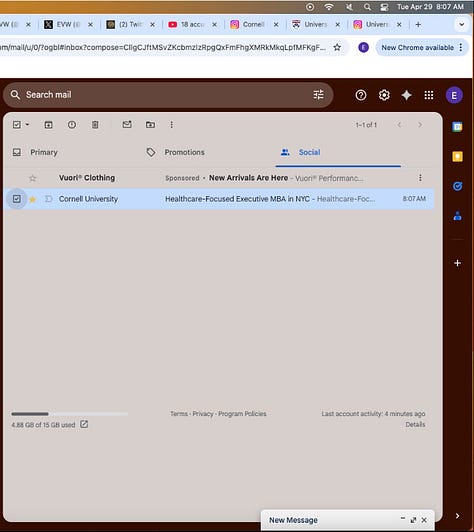This screenshot has width=474, height=532.
Task: Click the search magnifier icon in Gmail
Action: tap(15, 95)
